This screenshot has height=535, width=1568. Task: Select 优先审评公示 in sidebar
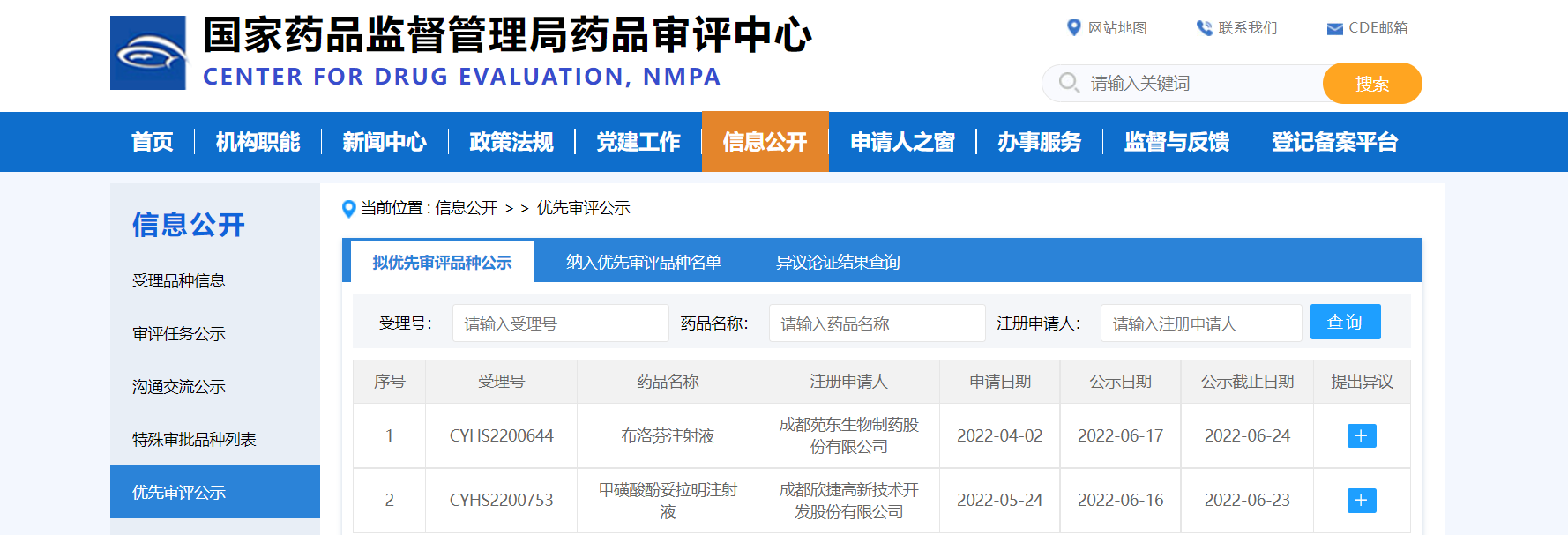pyautogui.click(x=215, y=492)
